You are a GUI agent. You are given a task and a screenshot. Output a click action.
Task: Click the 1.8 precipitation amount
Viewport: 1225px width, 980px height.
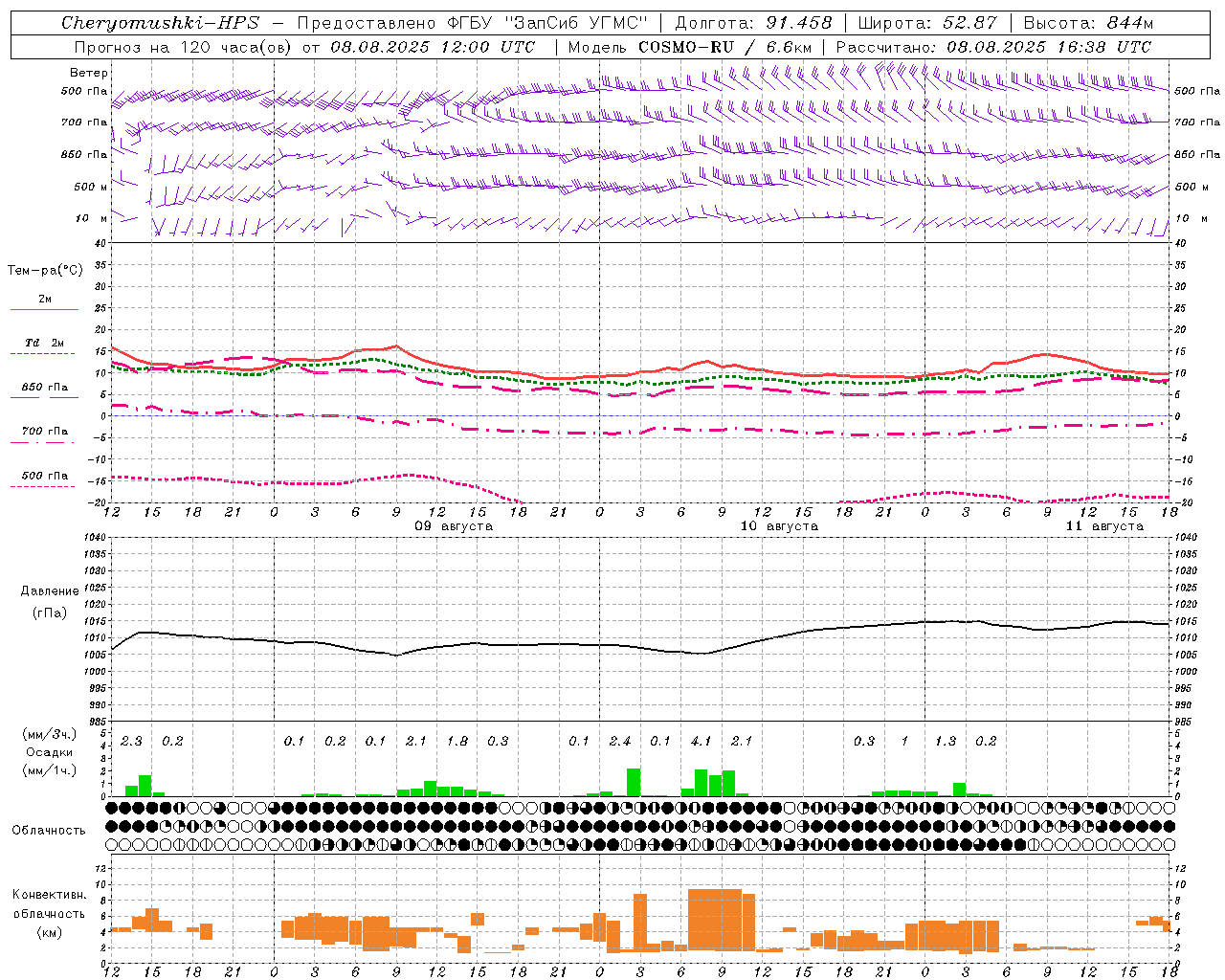[x=457, y=741]
